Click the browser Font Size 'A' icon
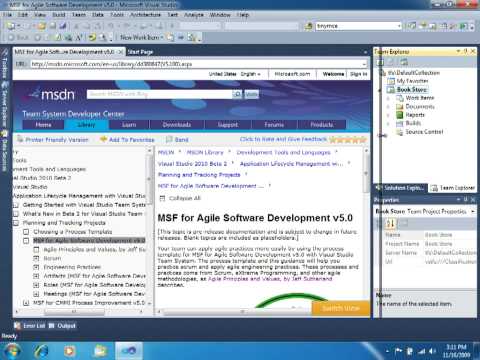The image size is (480, 360). click(79, 38)
